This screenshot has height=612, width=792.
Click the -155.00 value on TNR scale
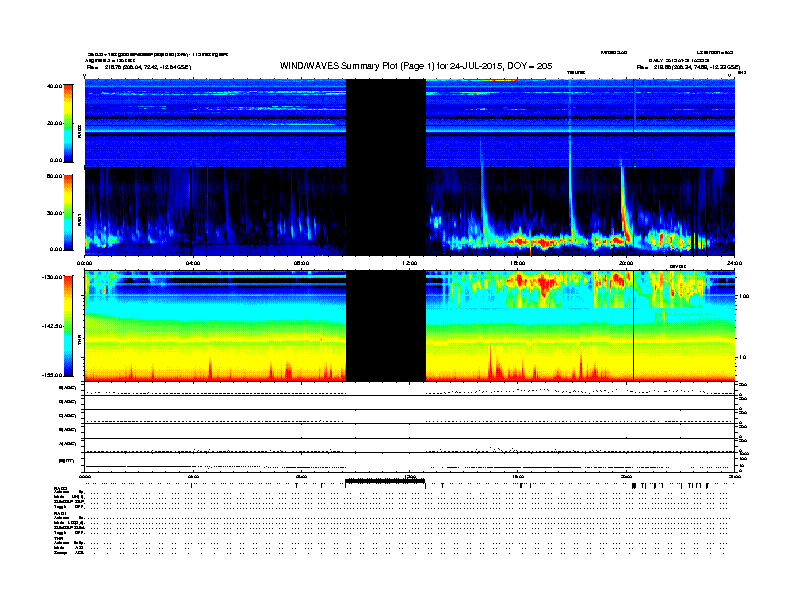pos(52,376)
